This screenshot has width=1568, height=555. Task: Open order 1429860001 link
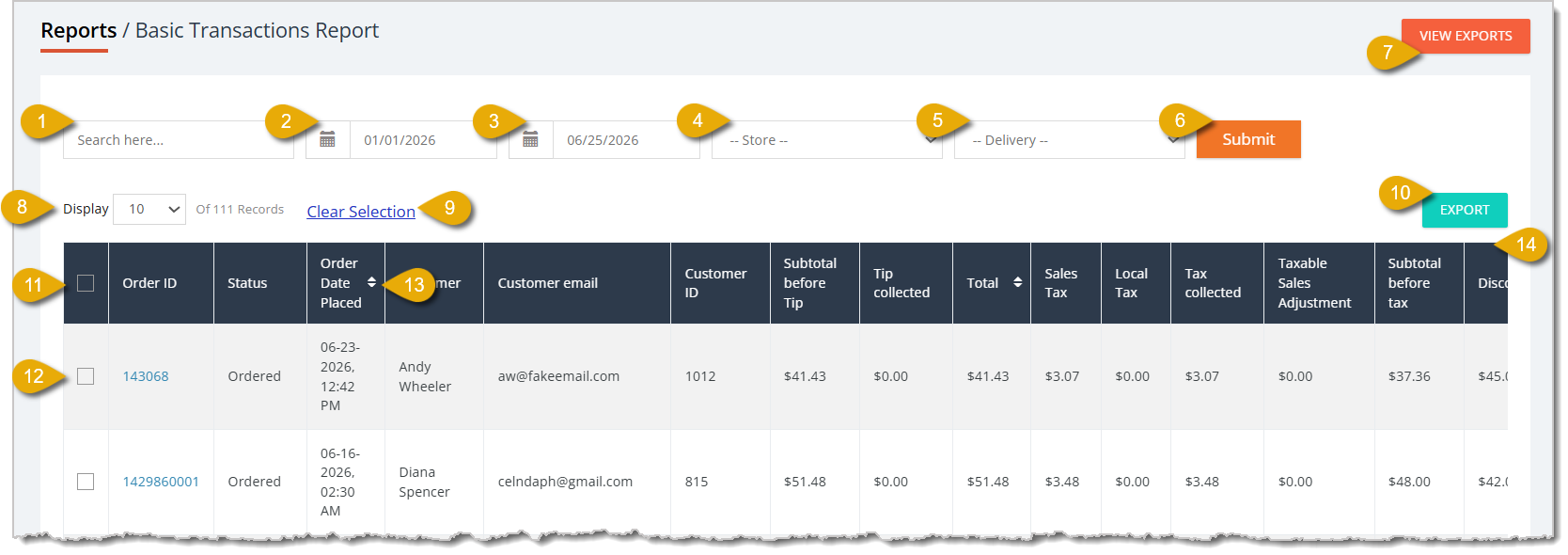pos(161,482)
